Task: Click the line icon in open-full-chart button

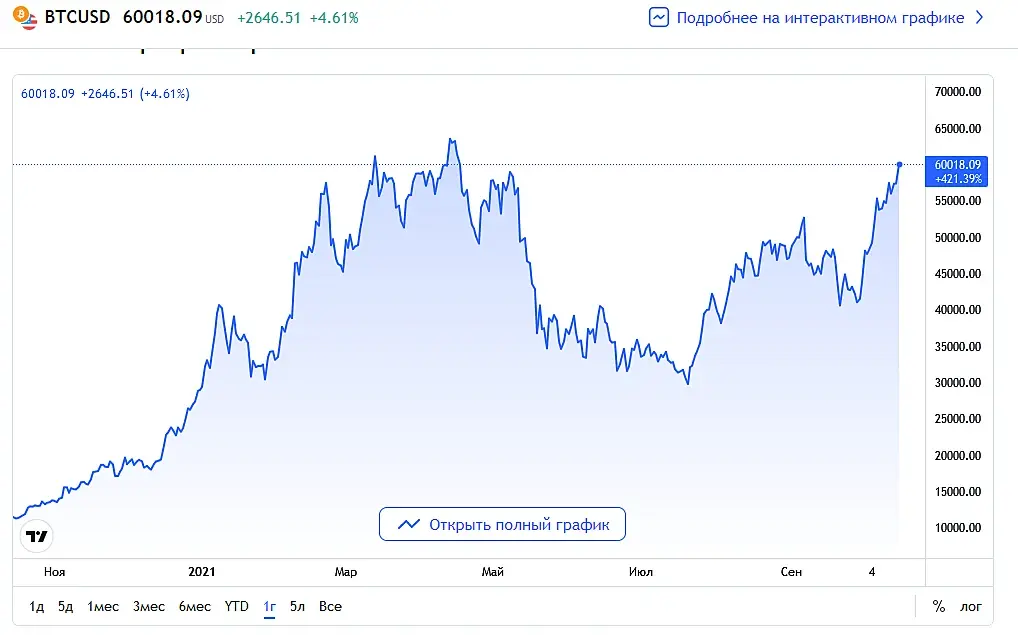Action: click(x=408, y=524)
